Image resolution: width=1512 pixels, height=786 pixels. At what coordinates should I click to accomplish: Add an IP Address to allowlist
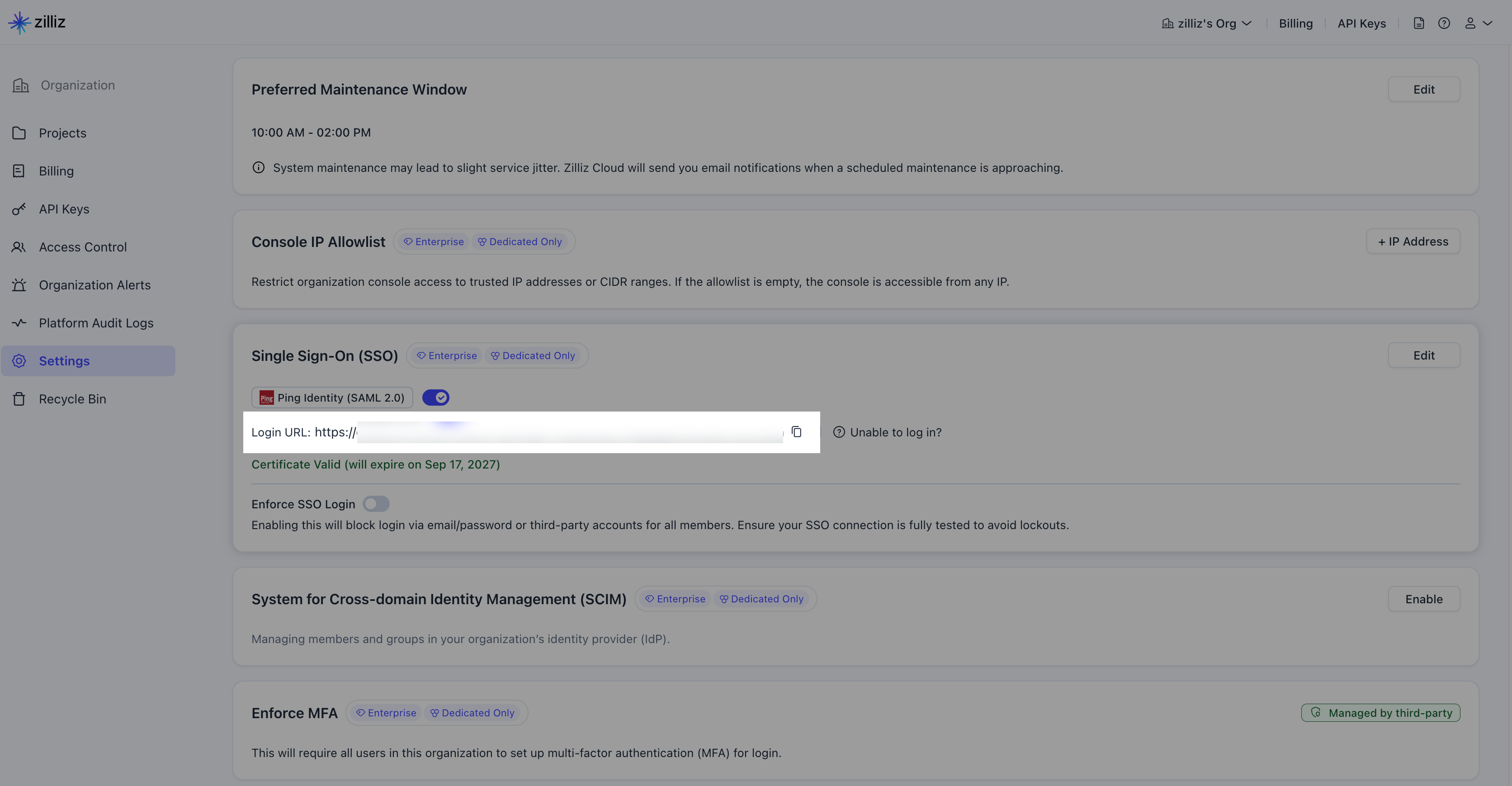click(x=1413, y=241)
